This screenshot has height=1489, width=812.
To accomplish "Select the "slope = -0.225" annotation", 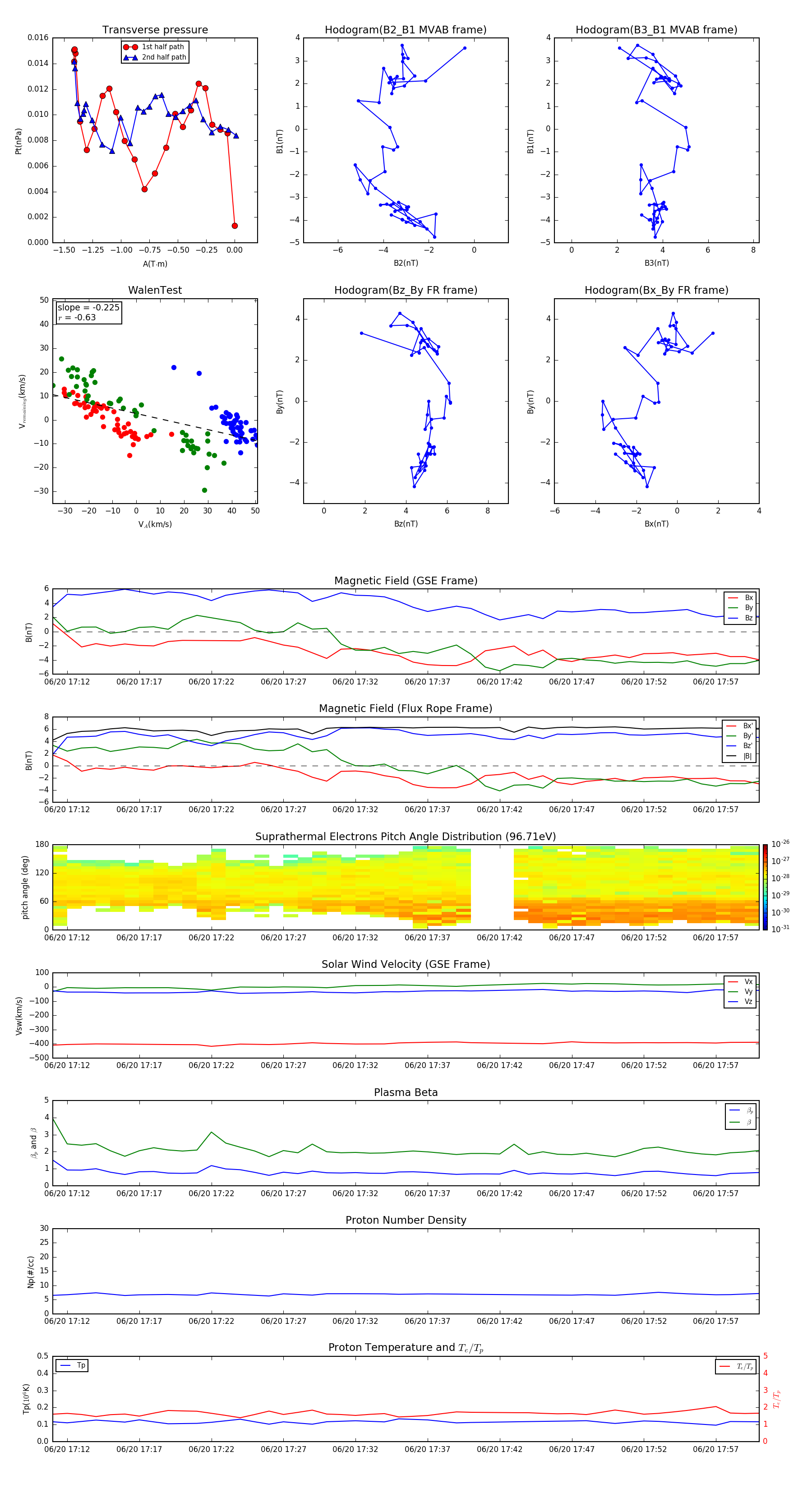I will [88, 308].
